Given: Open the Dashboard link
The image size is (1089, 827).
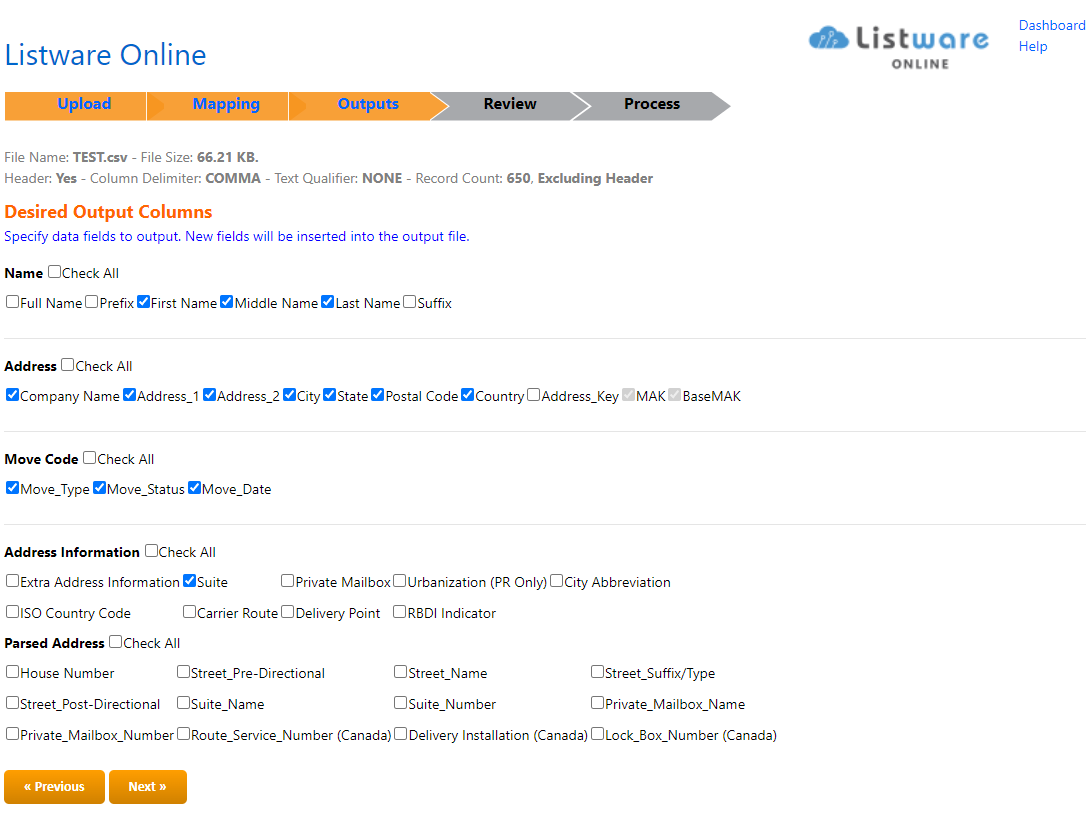Looking at the screenshot, I should tap(1051, 25).
